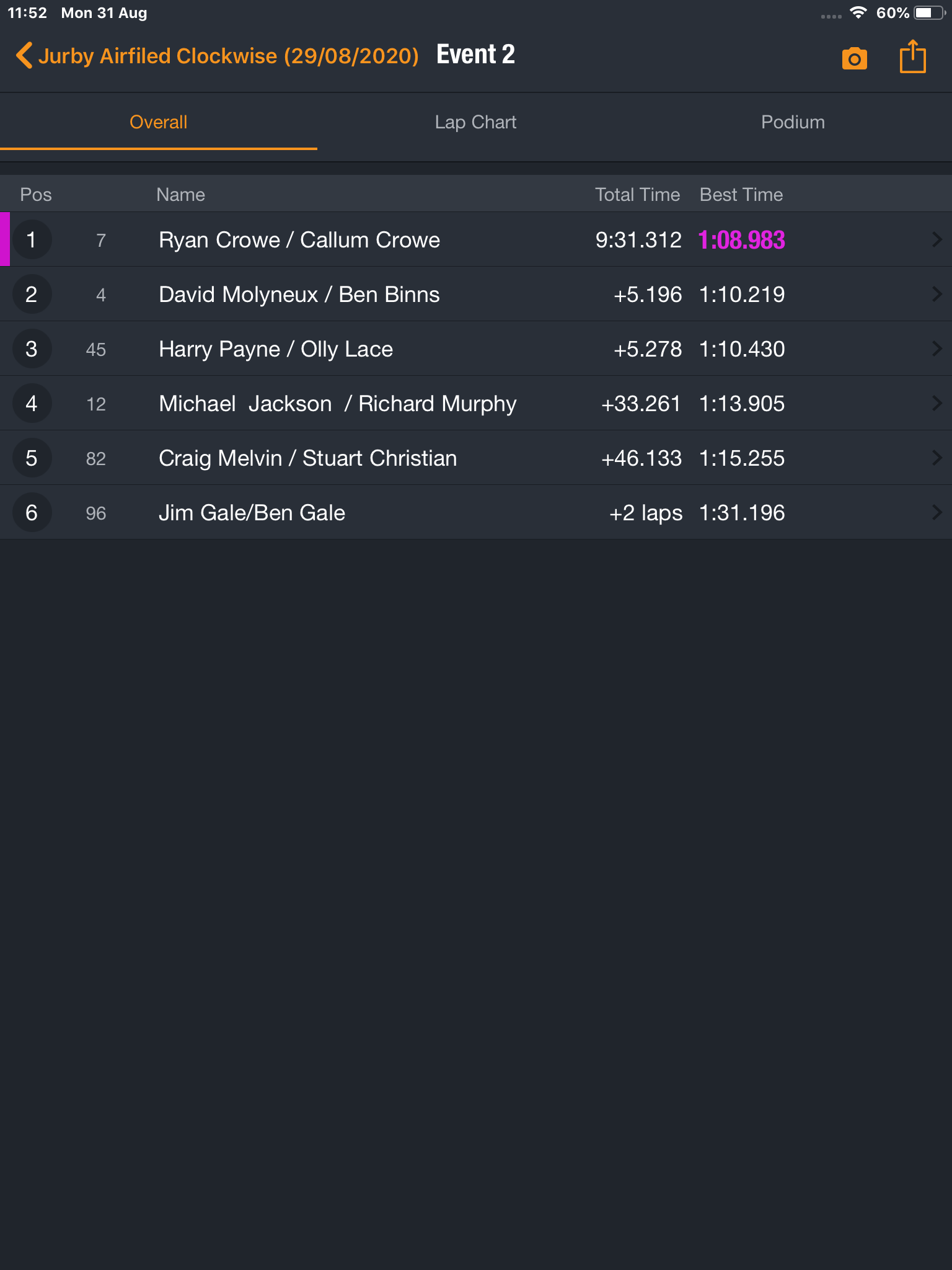The image size is (952, 1270).
Task: Tap the position 6 circle badge
Action: pos(32,512)
